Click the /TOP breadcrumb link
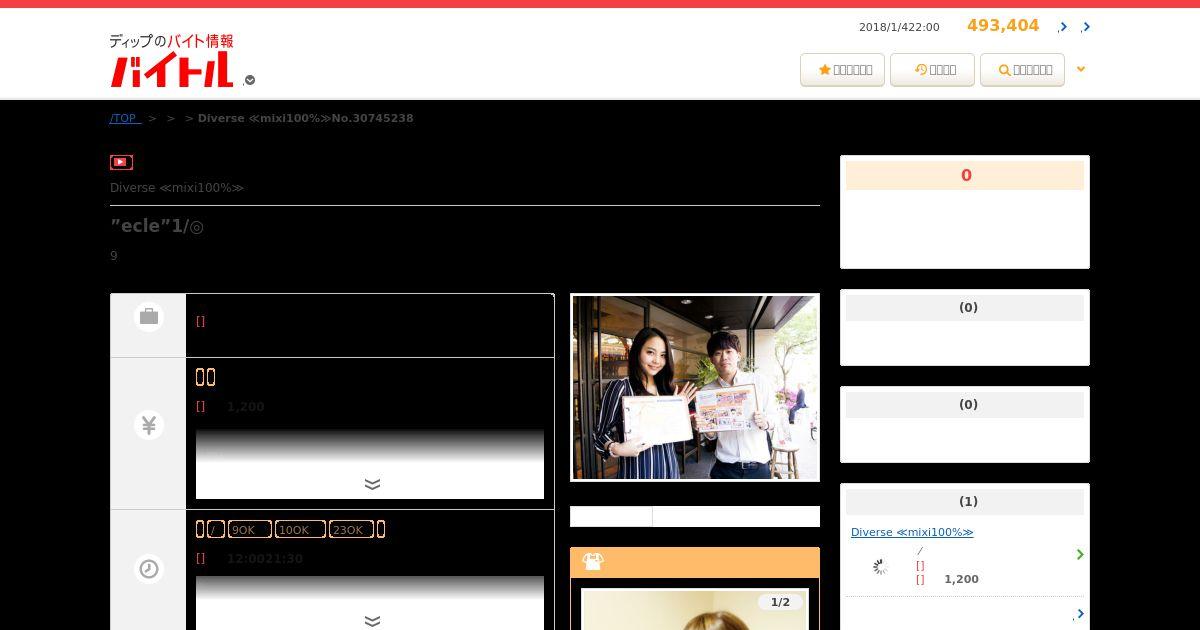The height and width of the screenshot is (630, 1200). tap(124, 118)
